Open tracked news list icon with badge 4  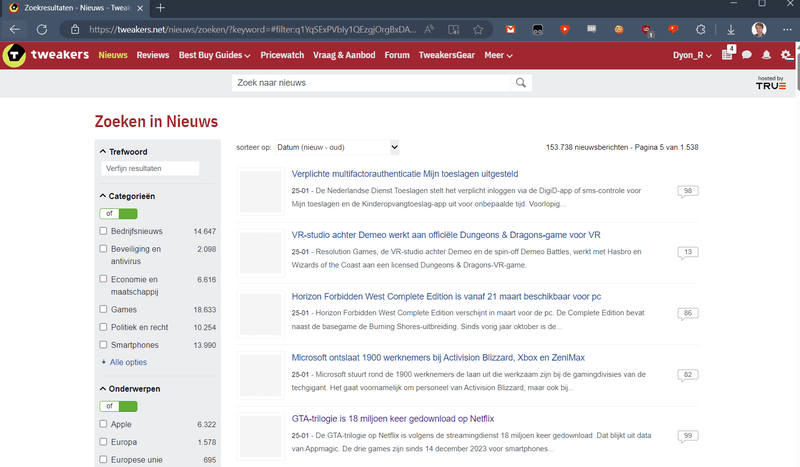[728, 54]
